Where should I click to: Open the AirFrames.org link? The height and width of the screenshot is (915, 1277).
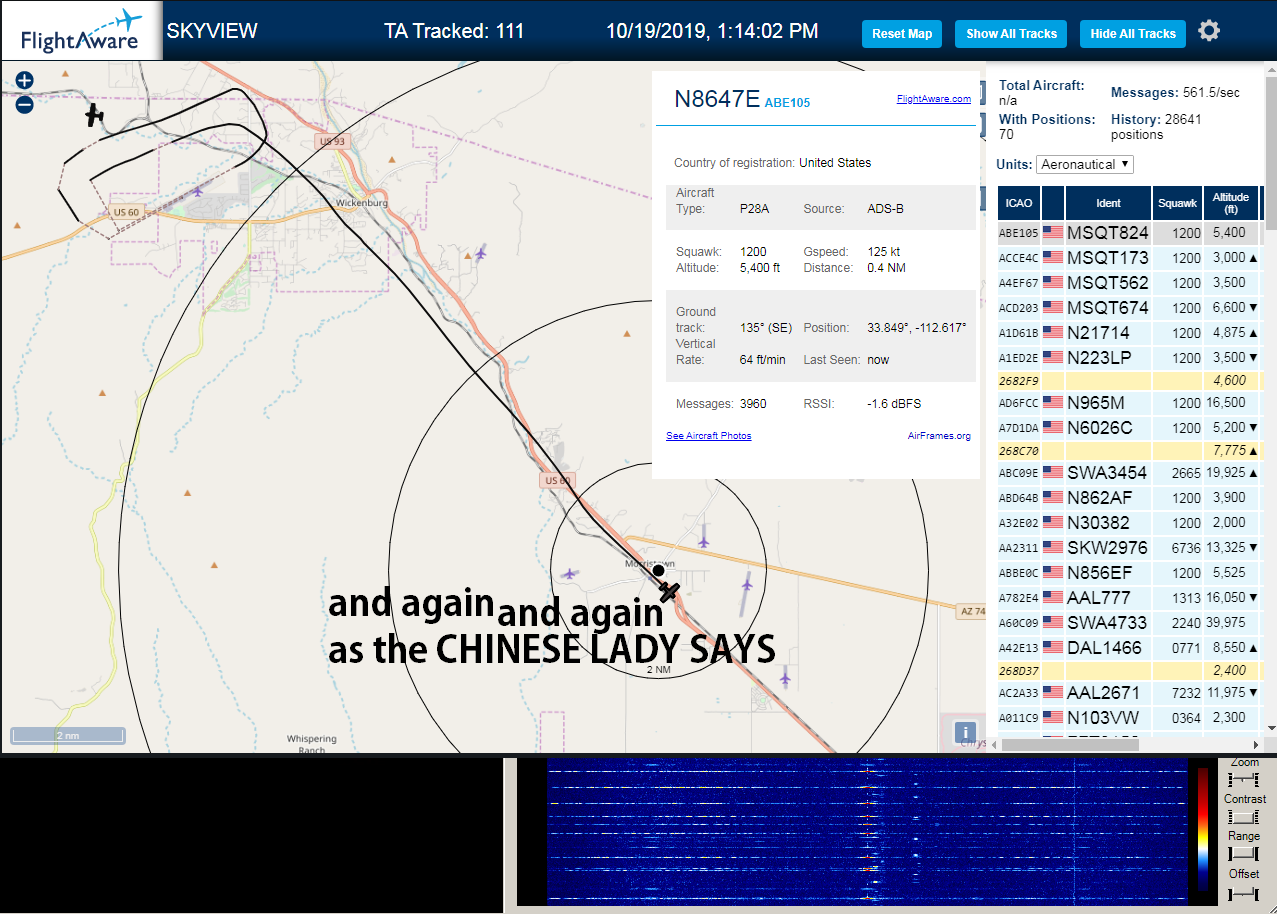tap(939, 436)
